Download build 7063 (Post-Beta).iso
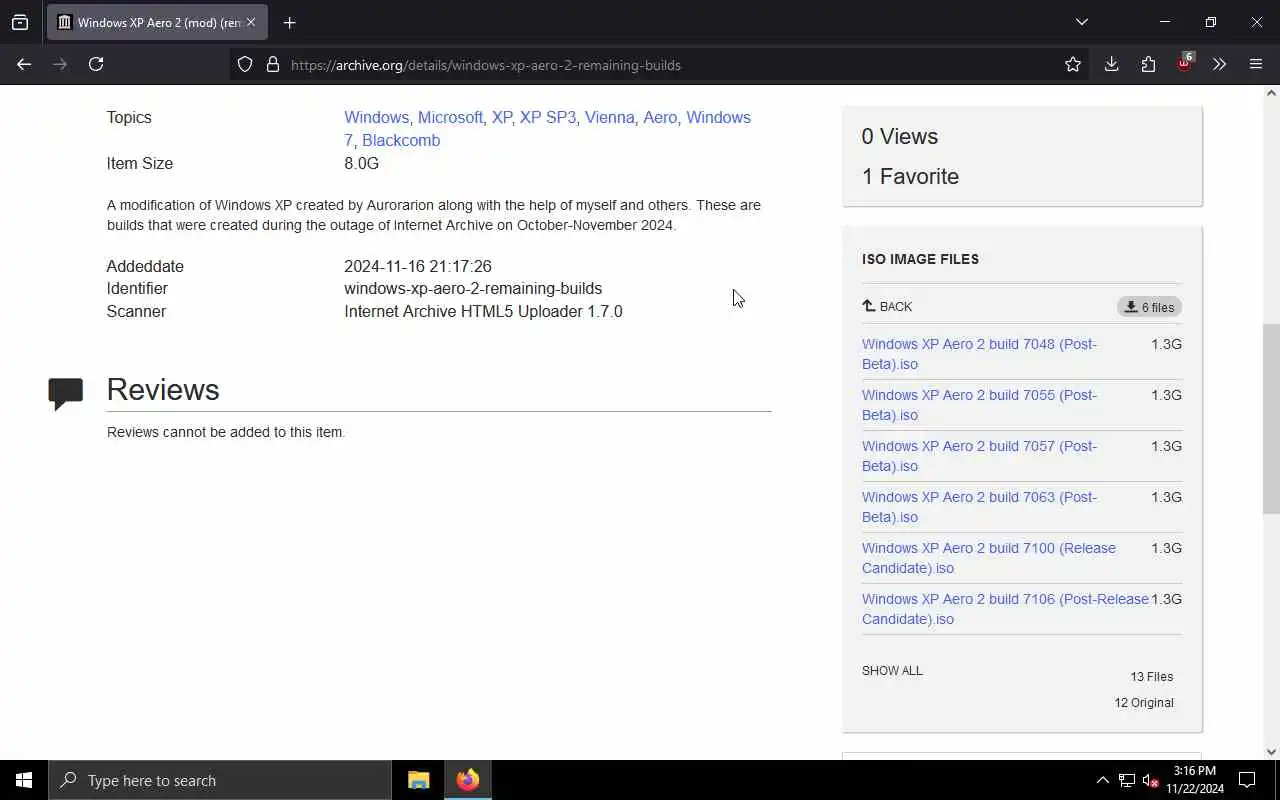 (x=979, y=506)
